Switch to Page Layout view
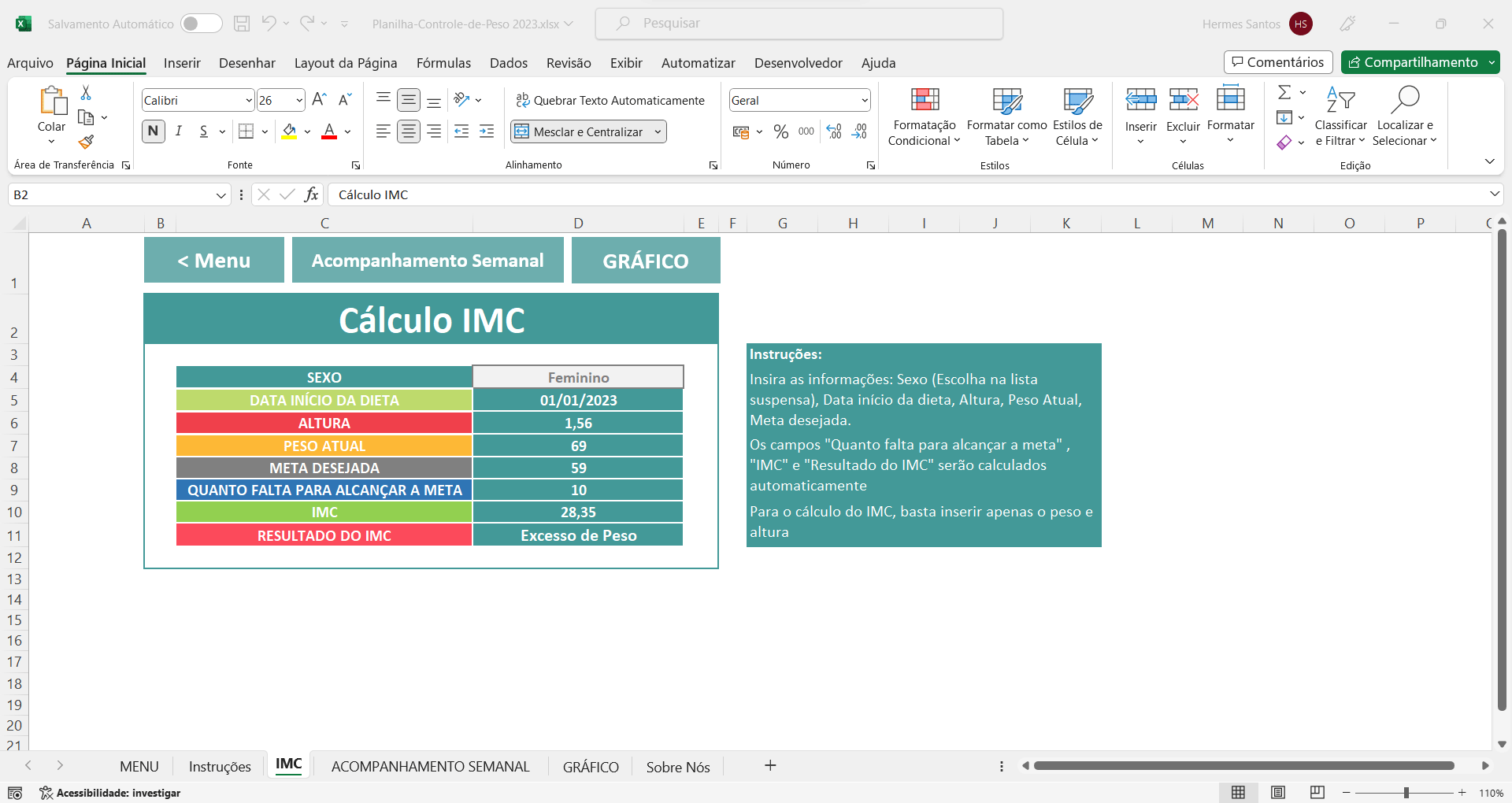1512x803 pixels. [x=1278, y=792]
